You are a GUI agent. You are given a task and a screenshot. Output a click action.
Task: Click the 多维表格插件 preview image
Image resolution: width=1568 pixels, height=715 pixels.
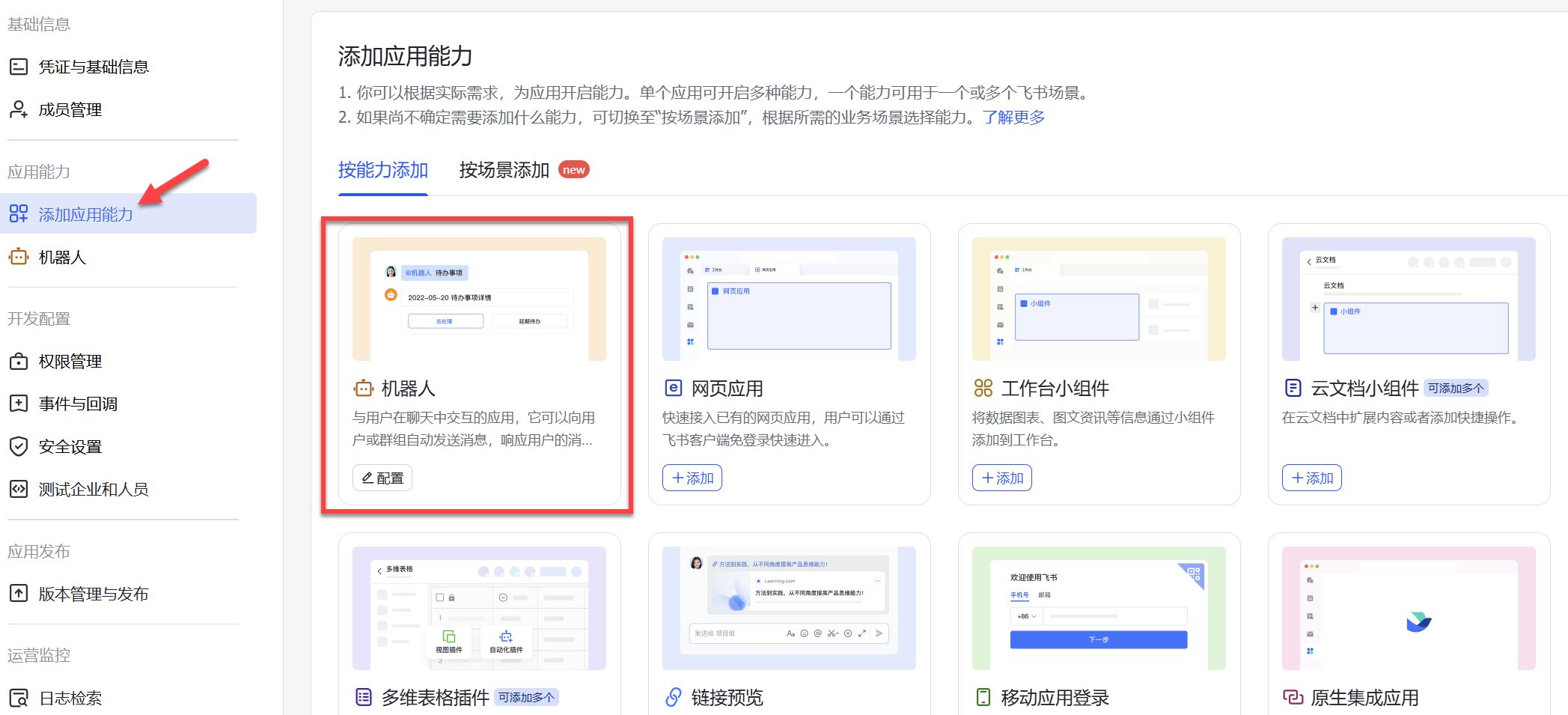479,608
